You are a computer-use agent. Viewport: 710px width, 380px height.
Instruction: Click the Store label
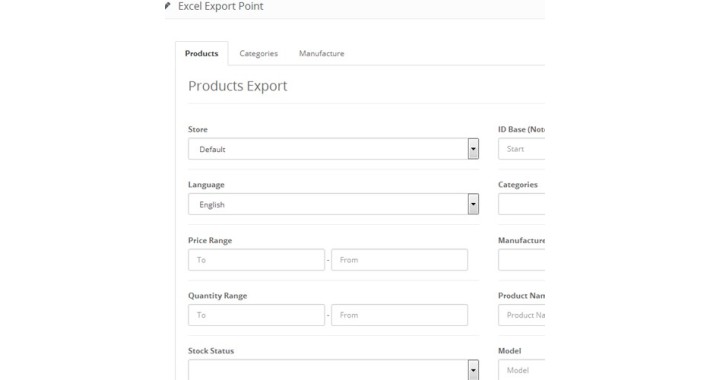point(198,130)
